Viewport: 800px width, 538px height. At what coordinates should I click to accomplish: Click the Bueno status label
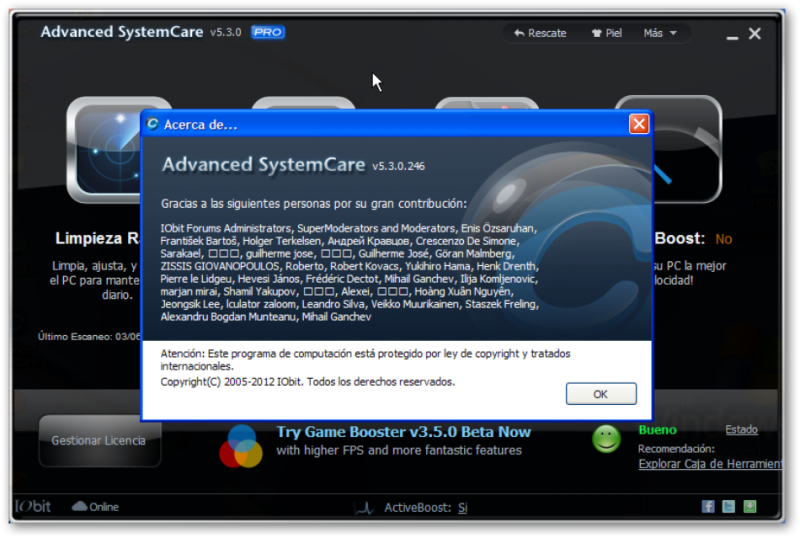pyautogui.click(x=657, y=430)
